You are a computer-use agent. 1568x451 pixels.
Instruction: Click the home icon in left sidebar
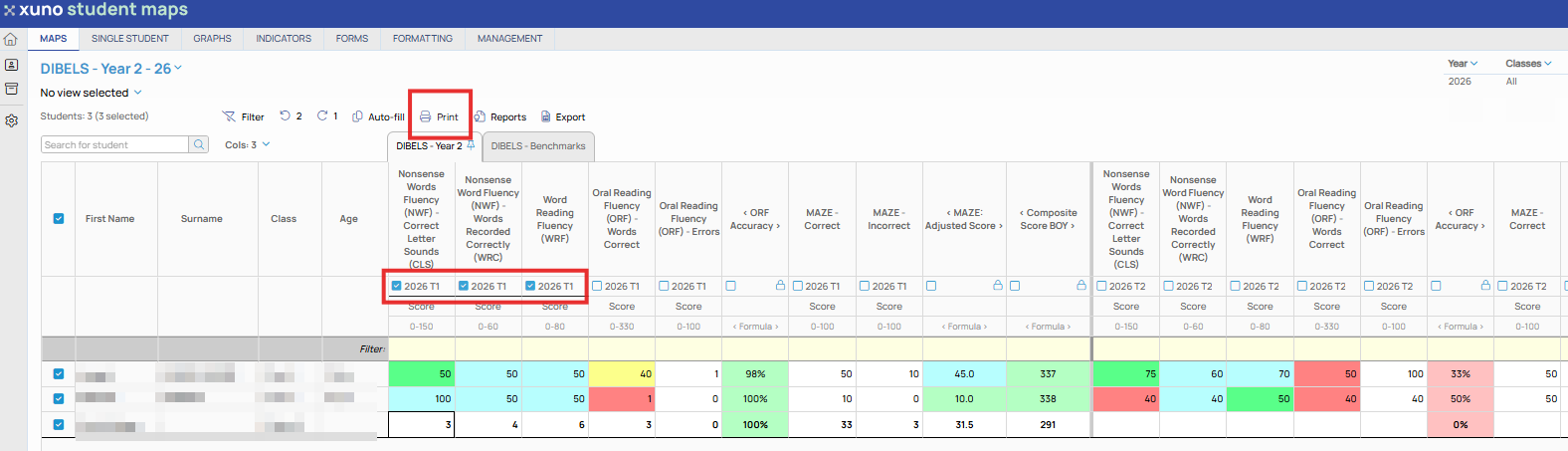11,40
